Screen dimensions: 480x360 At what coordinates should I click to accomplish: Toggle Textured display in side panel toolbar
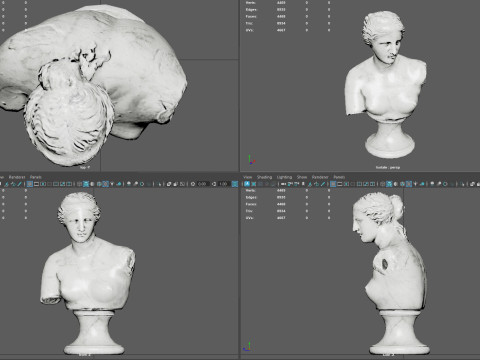click(409, 184)
